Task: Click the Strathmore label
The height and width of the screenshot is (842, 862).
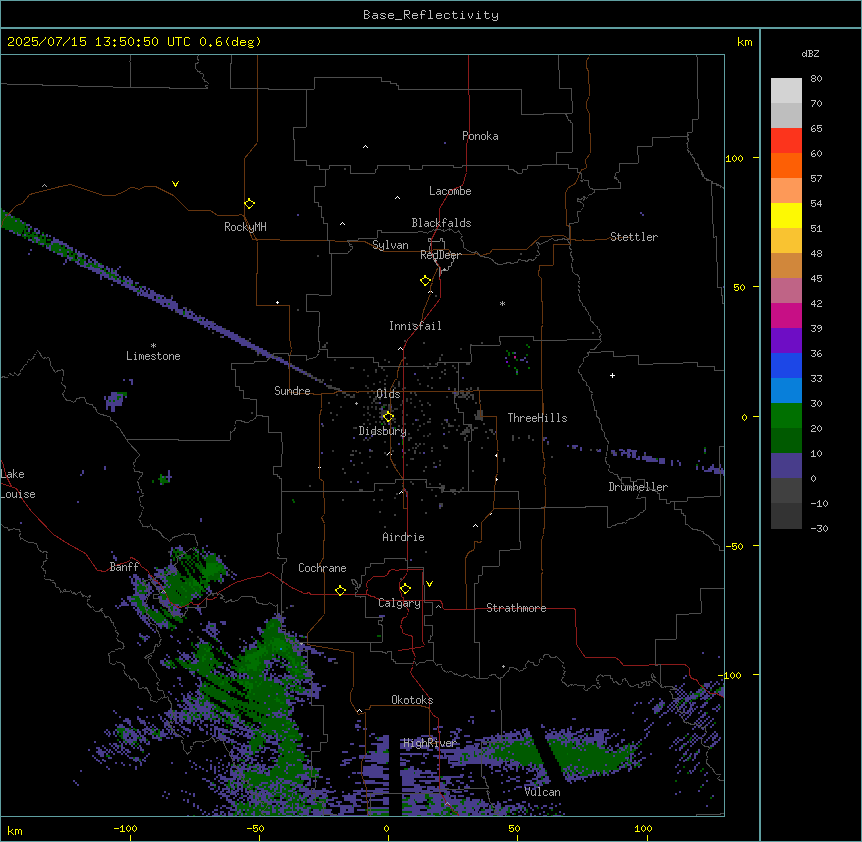Action: 516,608
